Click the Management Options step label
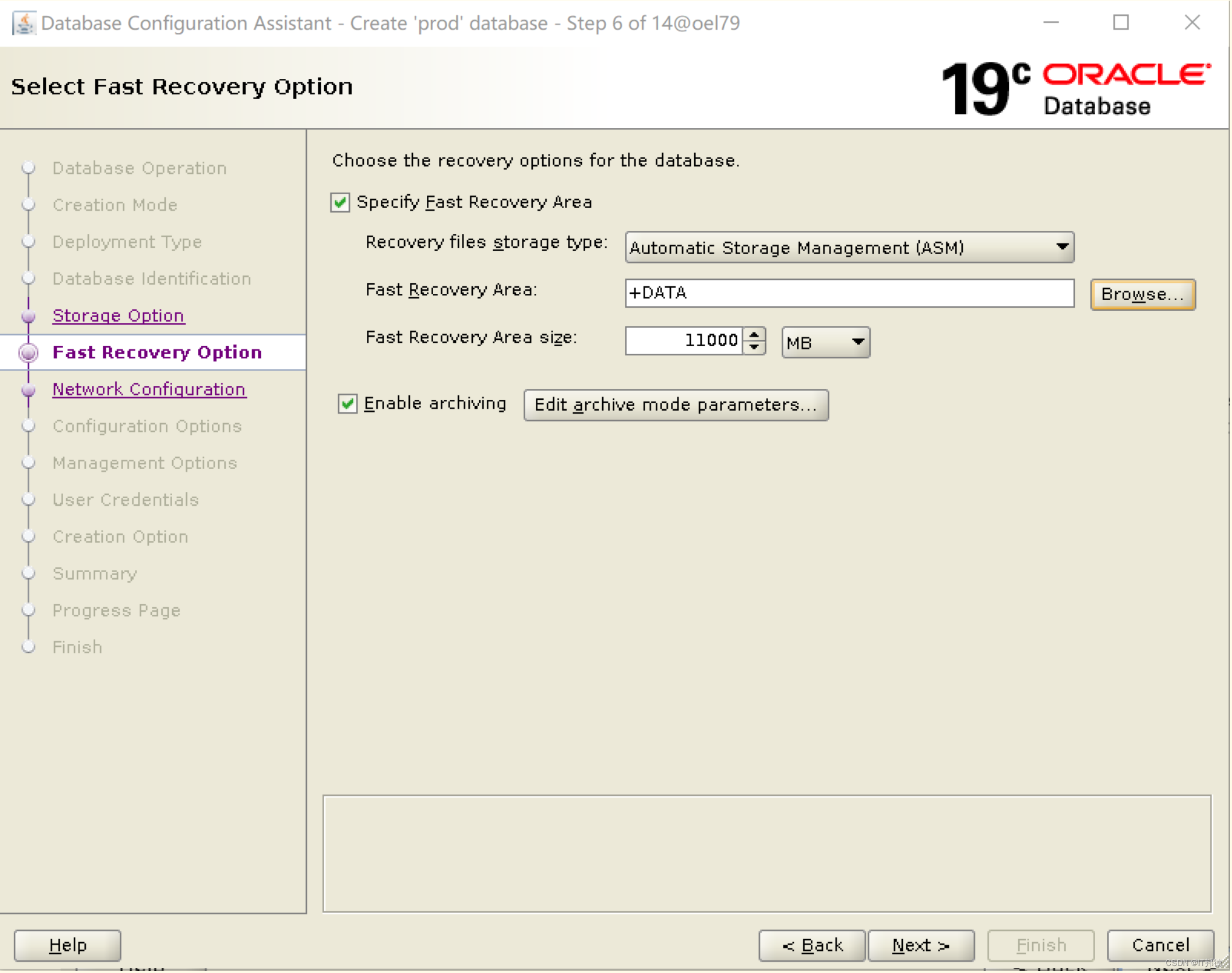This screenshot has height=973, width=1232. pyautogui.click(x=144, y=462)
